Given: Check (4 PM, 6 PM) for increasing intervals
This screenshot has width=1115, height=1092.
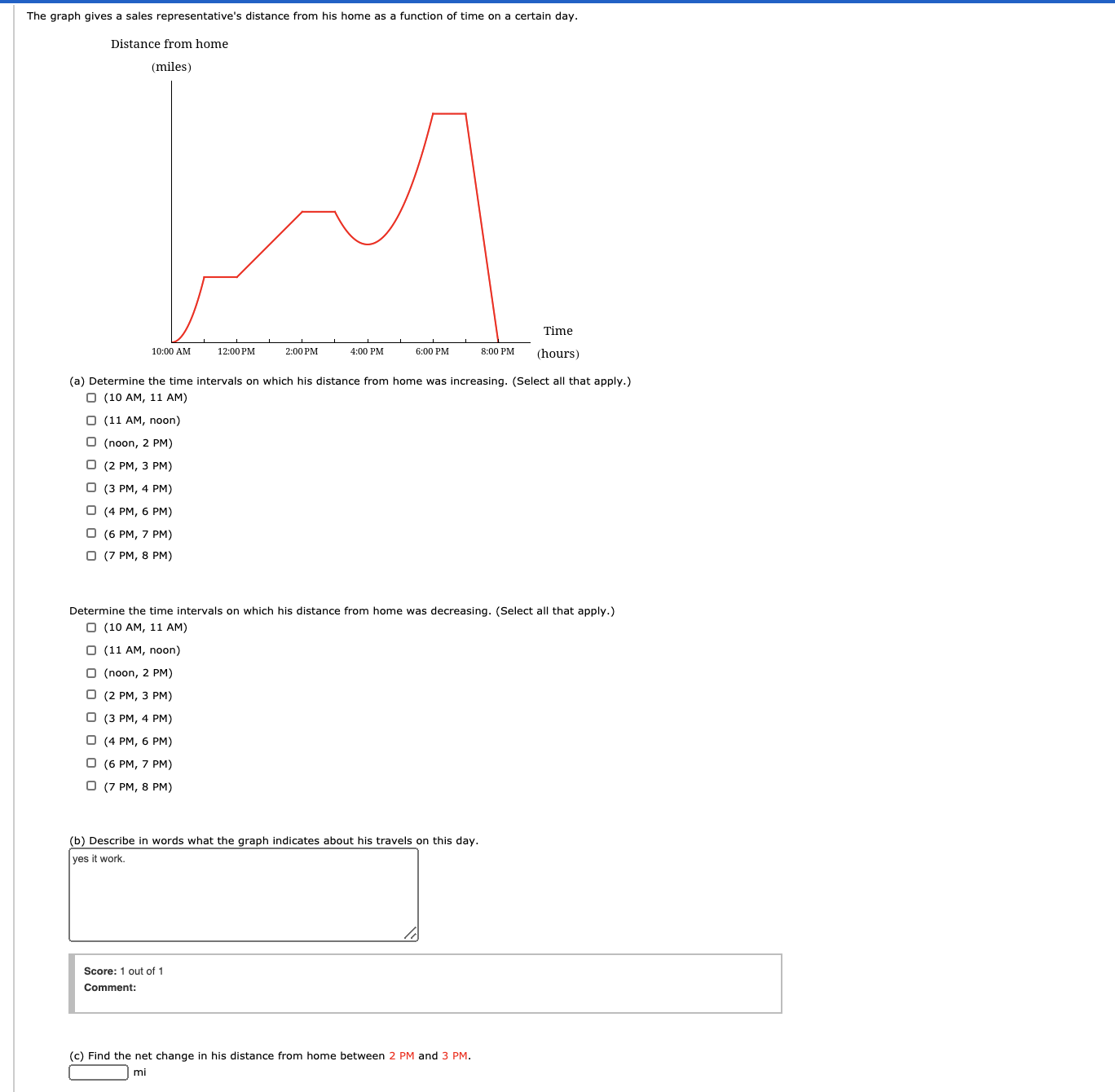Looking at the screenshot, I should (x=90, y=511).
